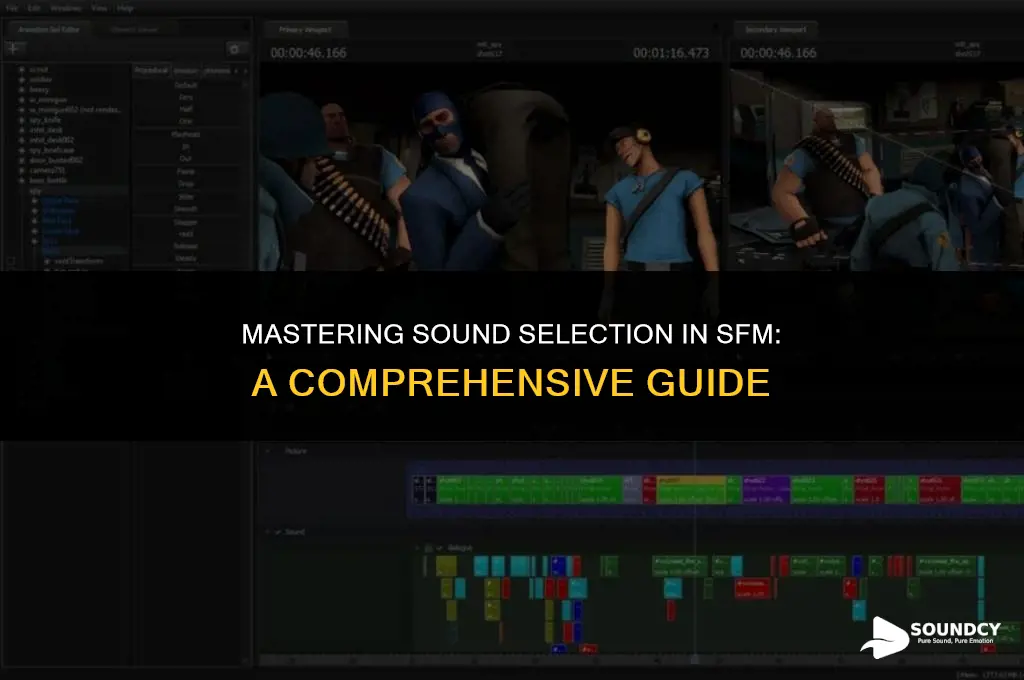Choose the Release preset

pos(186,246)
